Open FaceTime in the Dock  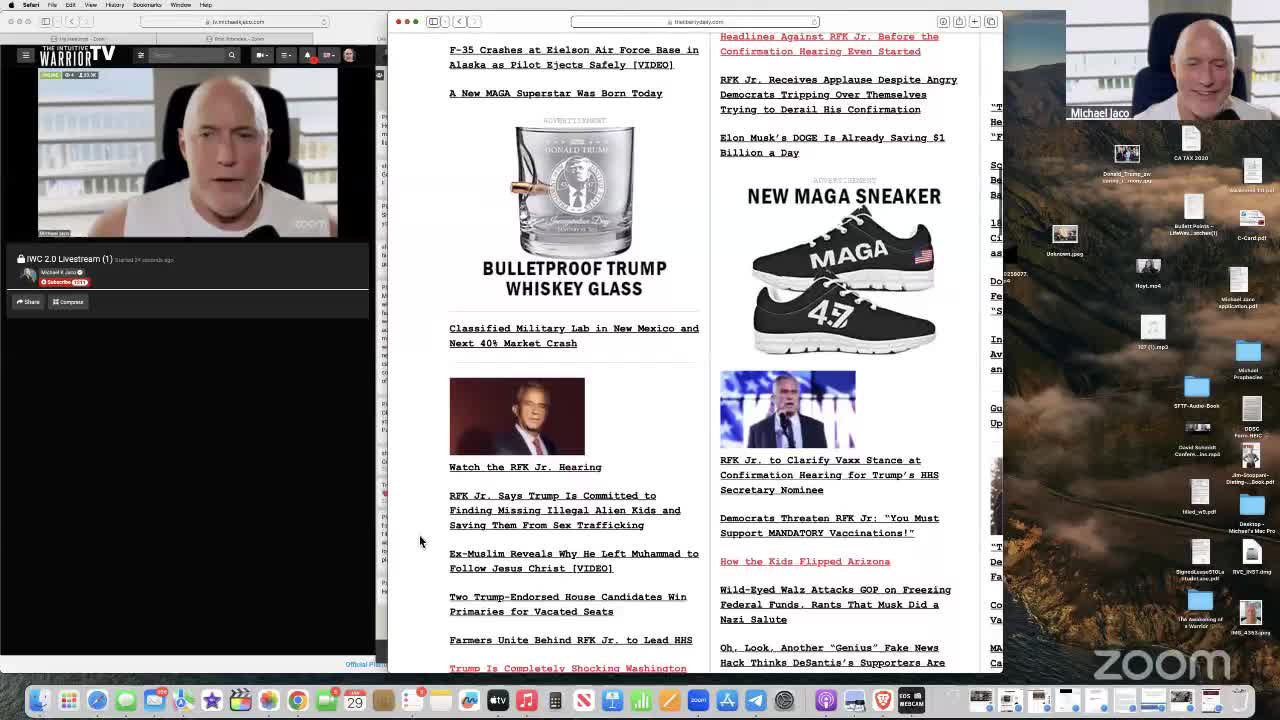[x=326, y=701]
